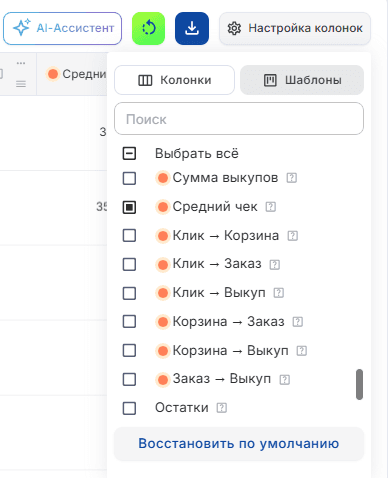Image resolution: width=388 pixels, height=478 pixels.
Task: Click the board icon in Шаблоны tab
Action: [x=270, y=80]
